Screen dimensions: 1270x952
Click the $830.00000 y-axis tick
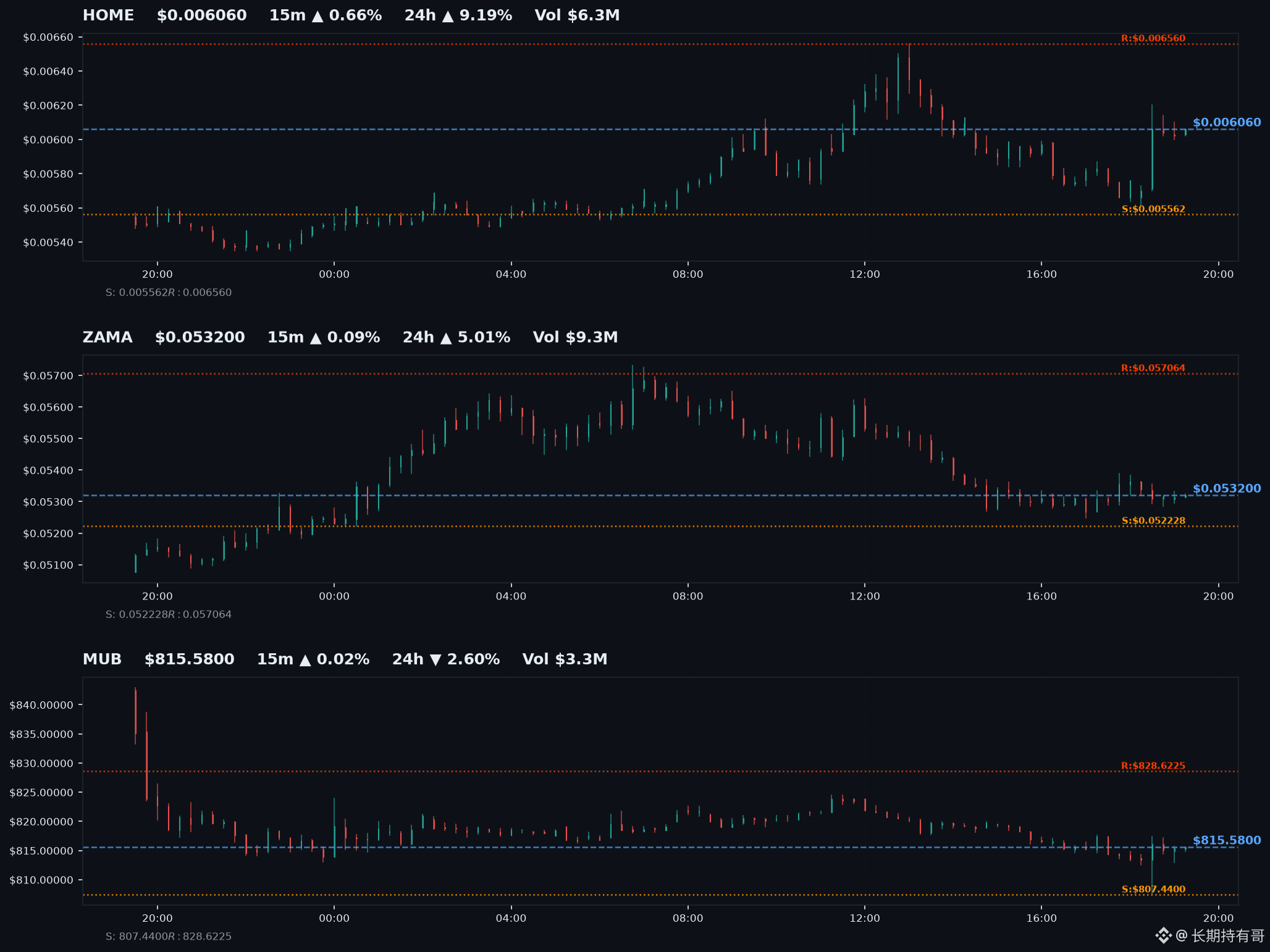tap(41, 764)
